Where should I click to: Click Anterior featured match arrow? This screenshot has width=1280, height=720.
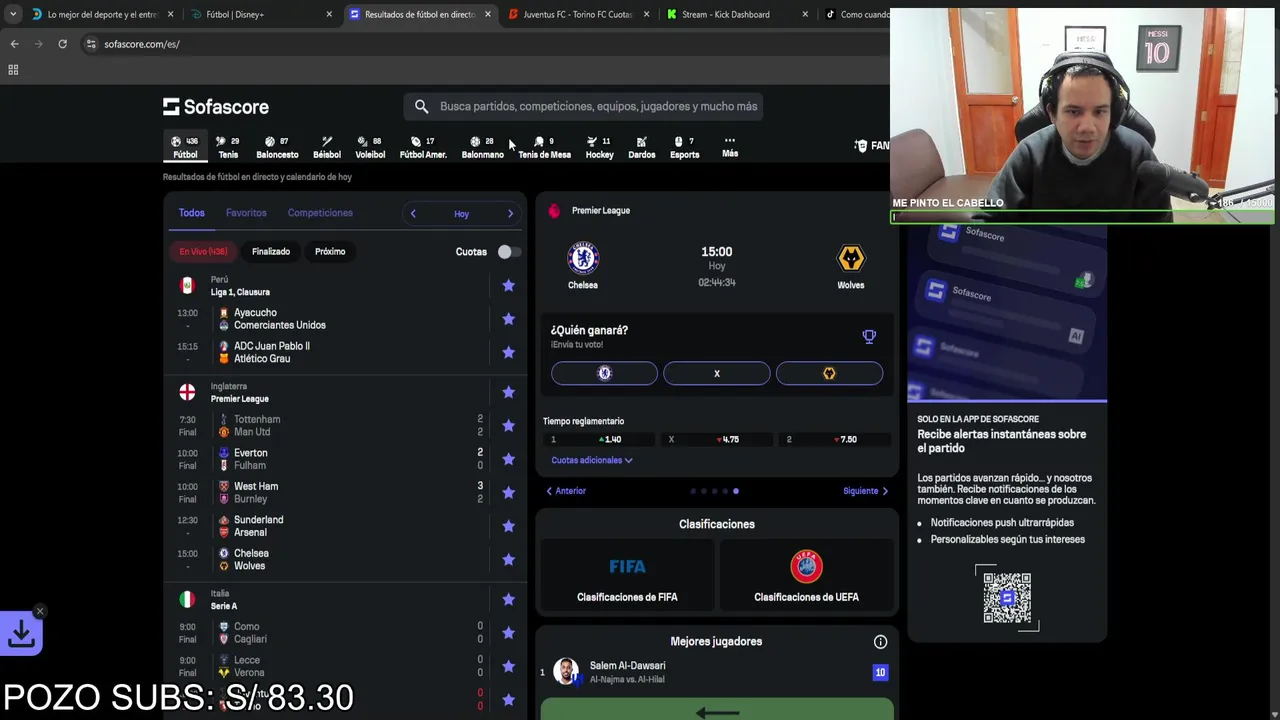pos(566,491)
